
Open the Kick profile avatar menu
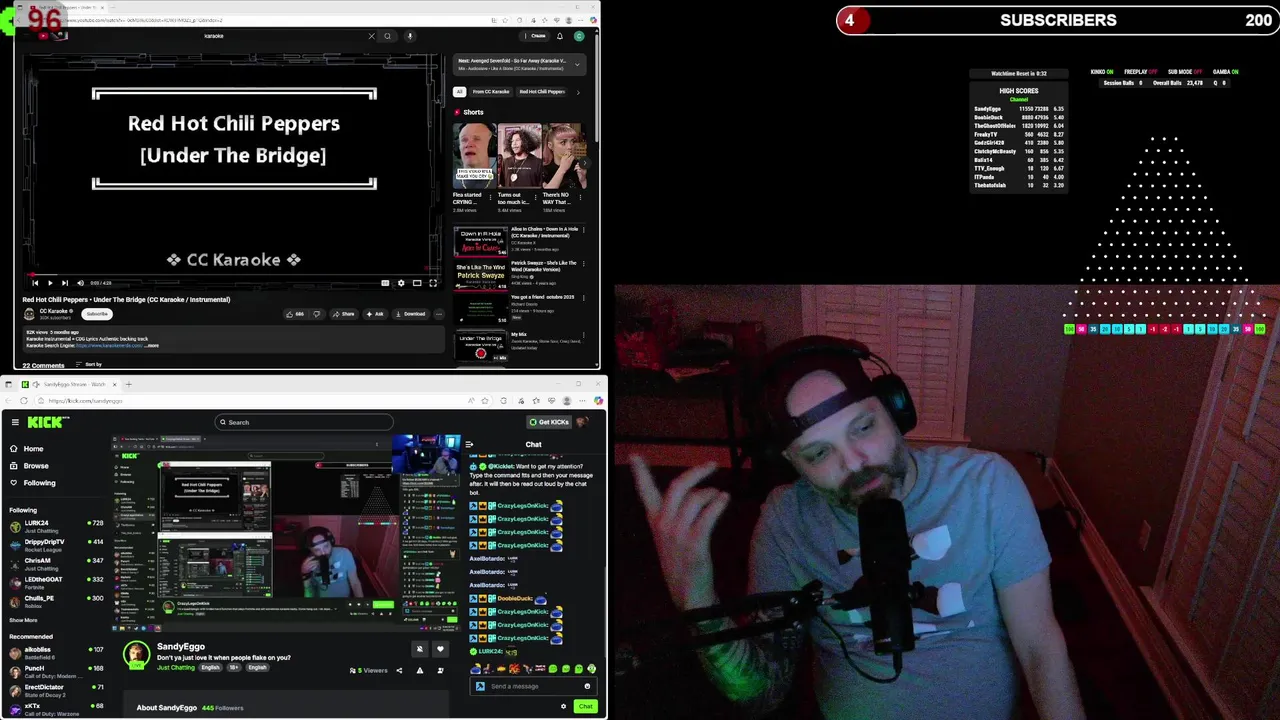[582, 422]
